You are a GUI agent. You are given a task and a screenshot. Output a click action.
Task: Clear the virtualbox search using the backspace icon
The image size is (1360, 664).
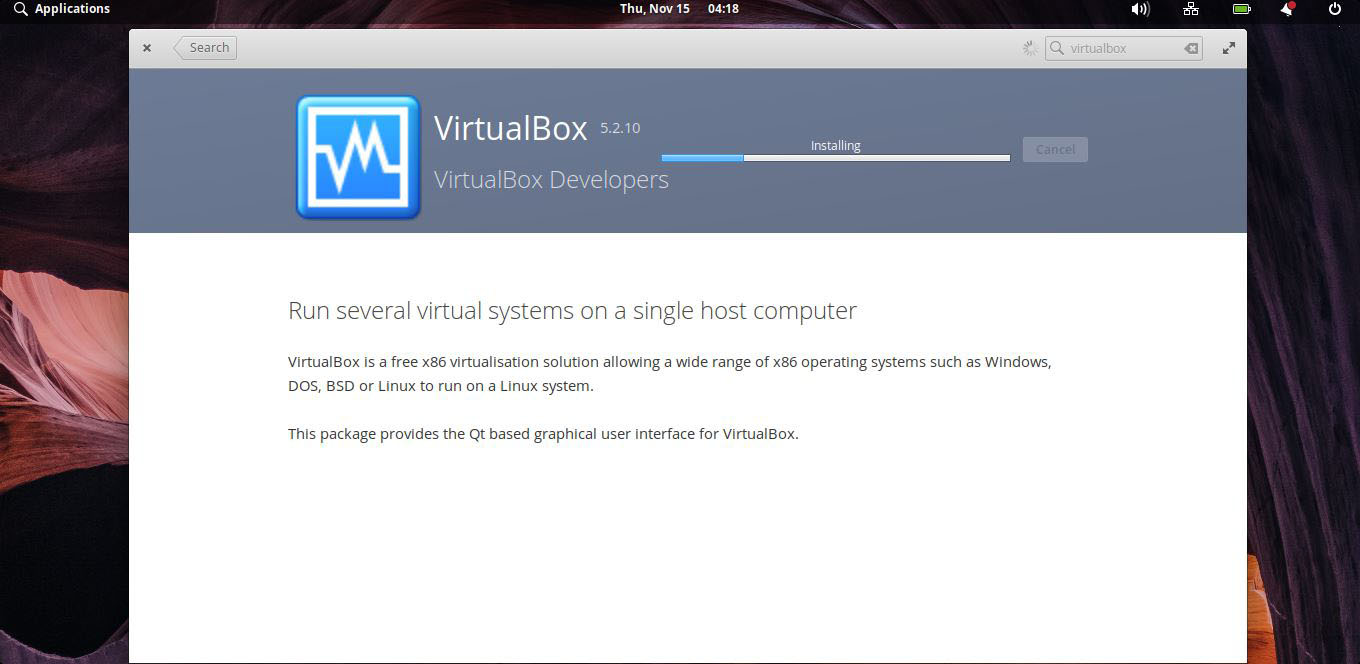click(x=1190, y=47)
